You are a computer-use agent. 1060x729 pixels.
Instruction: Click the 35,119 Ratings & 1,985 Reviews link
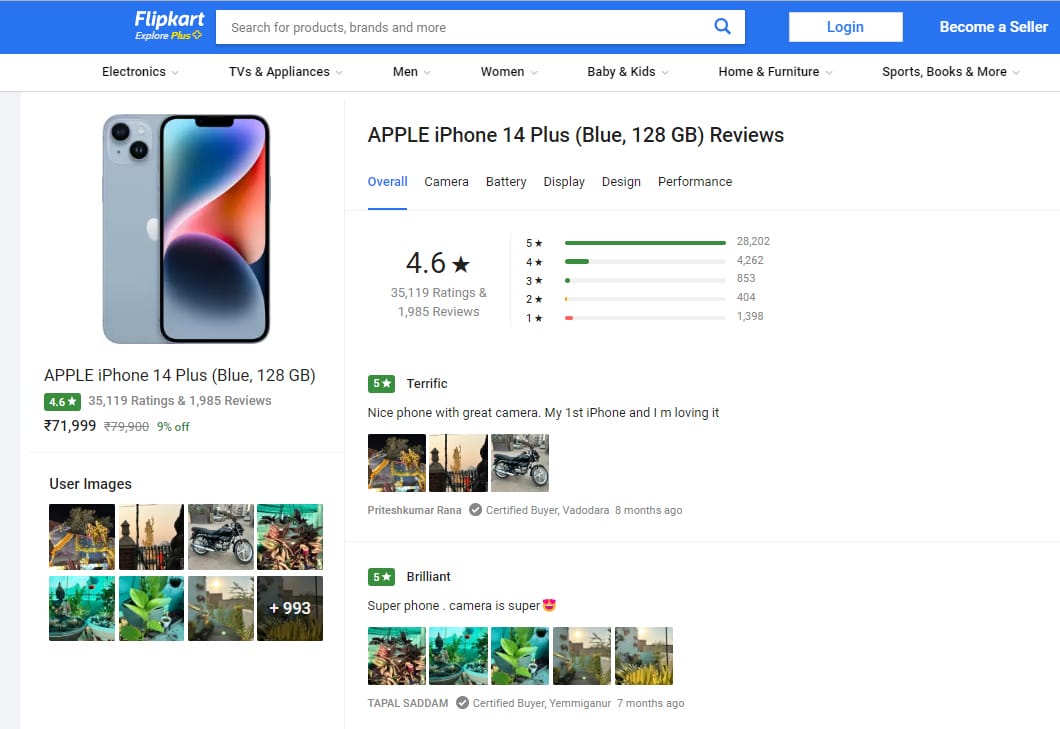[180, 401]
